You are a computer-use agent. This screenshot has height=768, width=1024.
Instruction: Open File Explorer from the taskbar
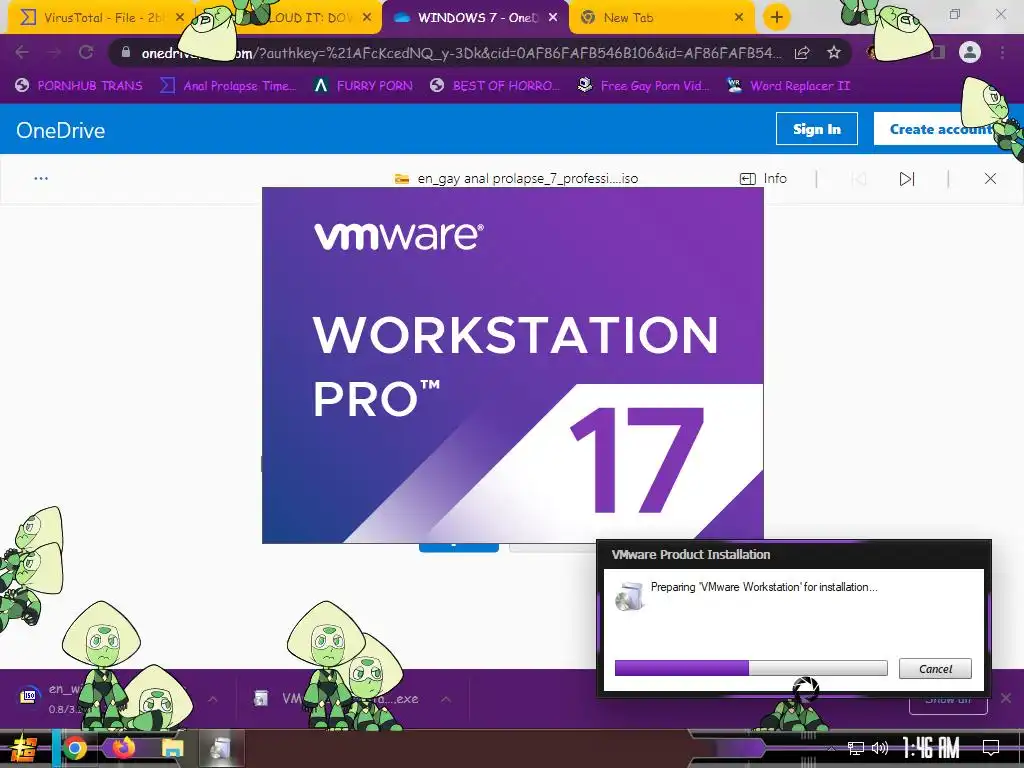[x=172, y=748]
